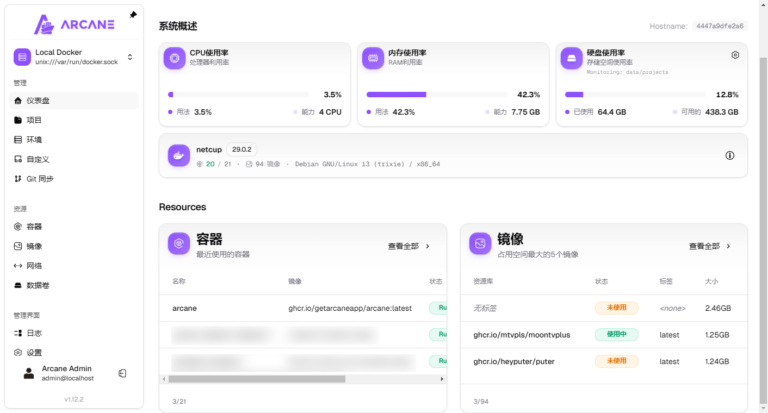Click the 容器 card icon
Screen dimensions: 768x413
[179, 243]
